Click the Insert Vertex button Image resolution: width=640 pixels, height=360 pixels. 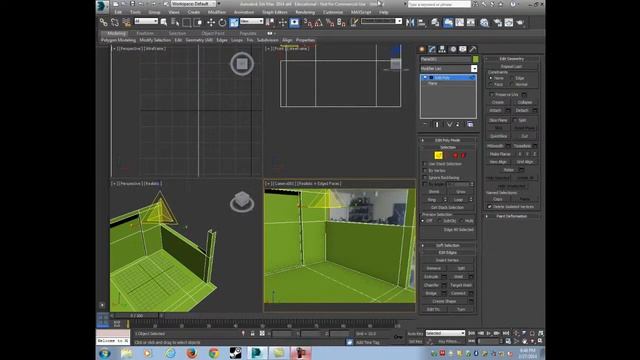pos(447,260)
